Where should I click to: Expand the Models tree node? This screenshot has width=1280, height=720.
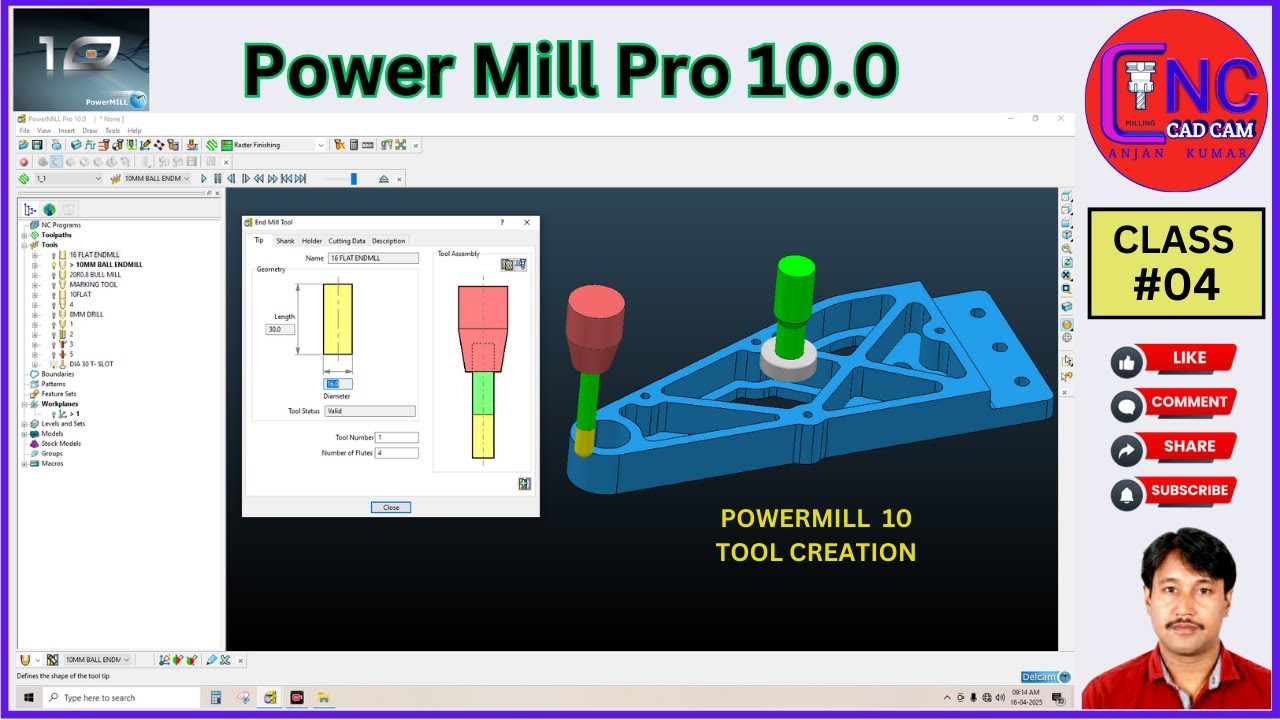point(24,434)
